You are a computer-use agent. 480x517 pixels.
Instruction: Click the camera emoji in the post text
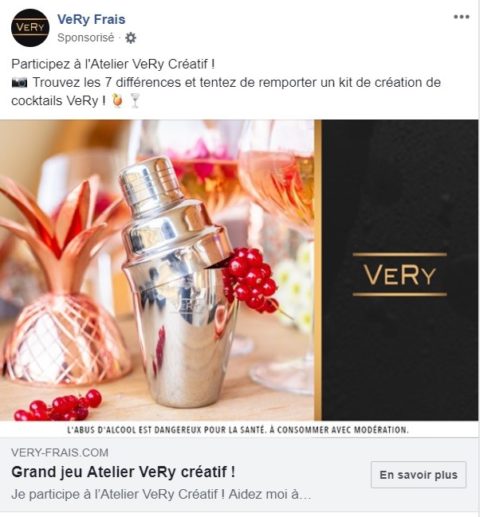(19, 83)
